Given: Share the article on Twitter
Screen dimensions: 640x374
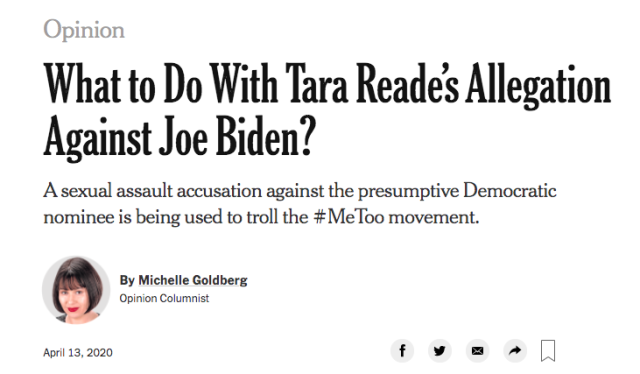Looking at the screenshot, I should pos(440,351).
